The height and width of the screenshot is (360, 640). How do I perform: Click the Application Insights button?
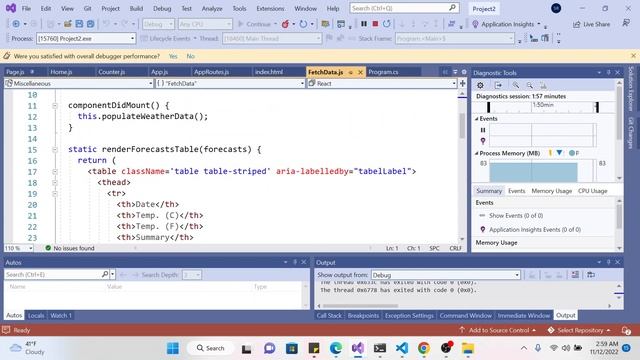coord(507,24)
